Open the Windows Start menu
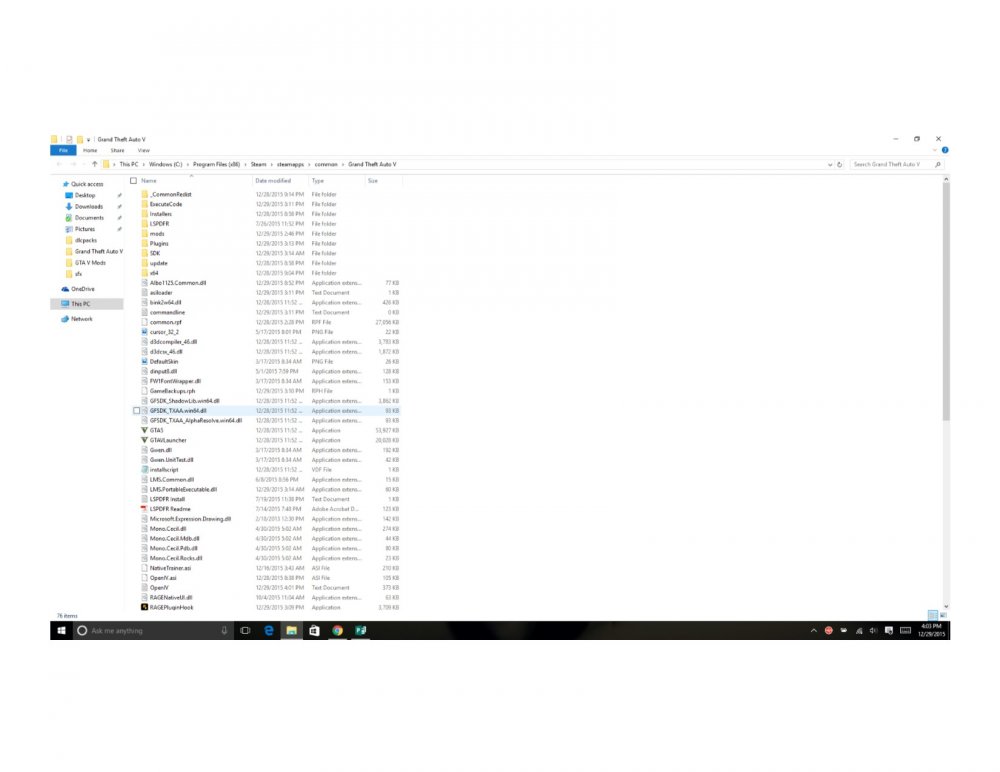The width and height of the screenshot is (1000, 772). tap(61, 630)
